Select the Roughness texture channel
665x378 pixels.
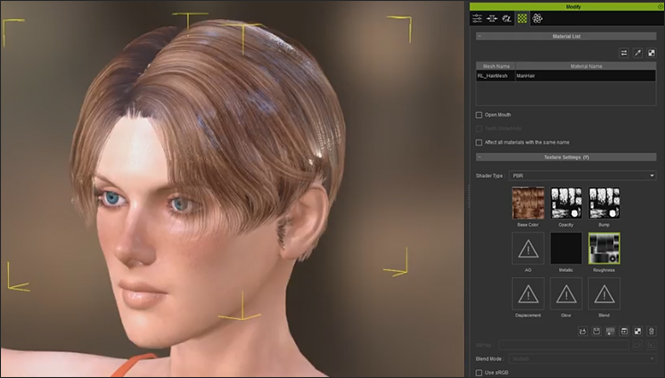coord(604,249)
